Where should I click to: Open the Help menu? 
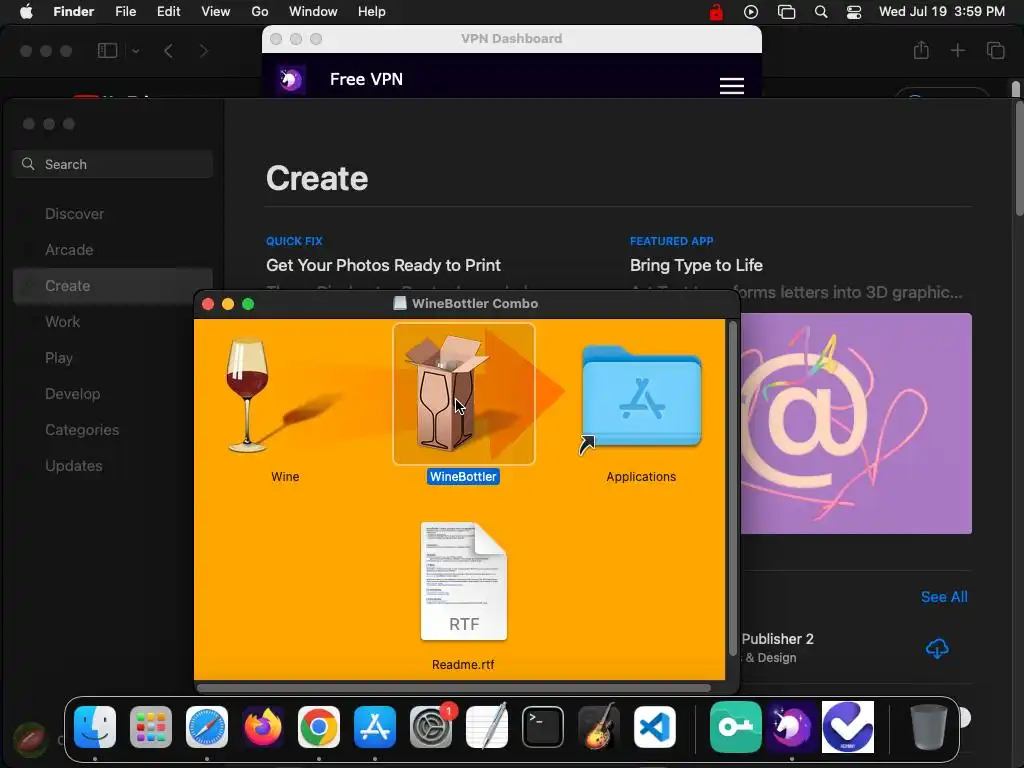click(x=372, y=12)
